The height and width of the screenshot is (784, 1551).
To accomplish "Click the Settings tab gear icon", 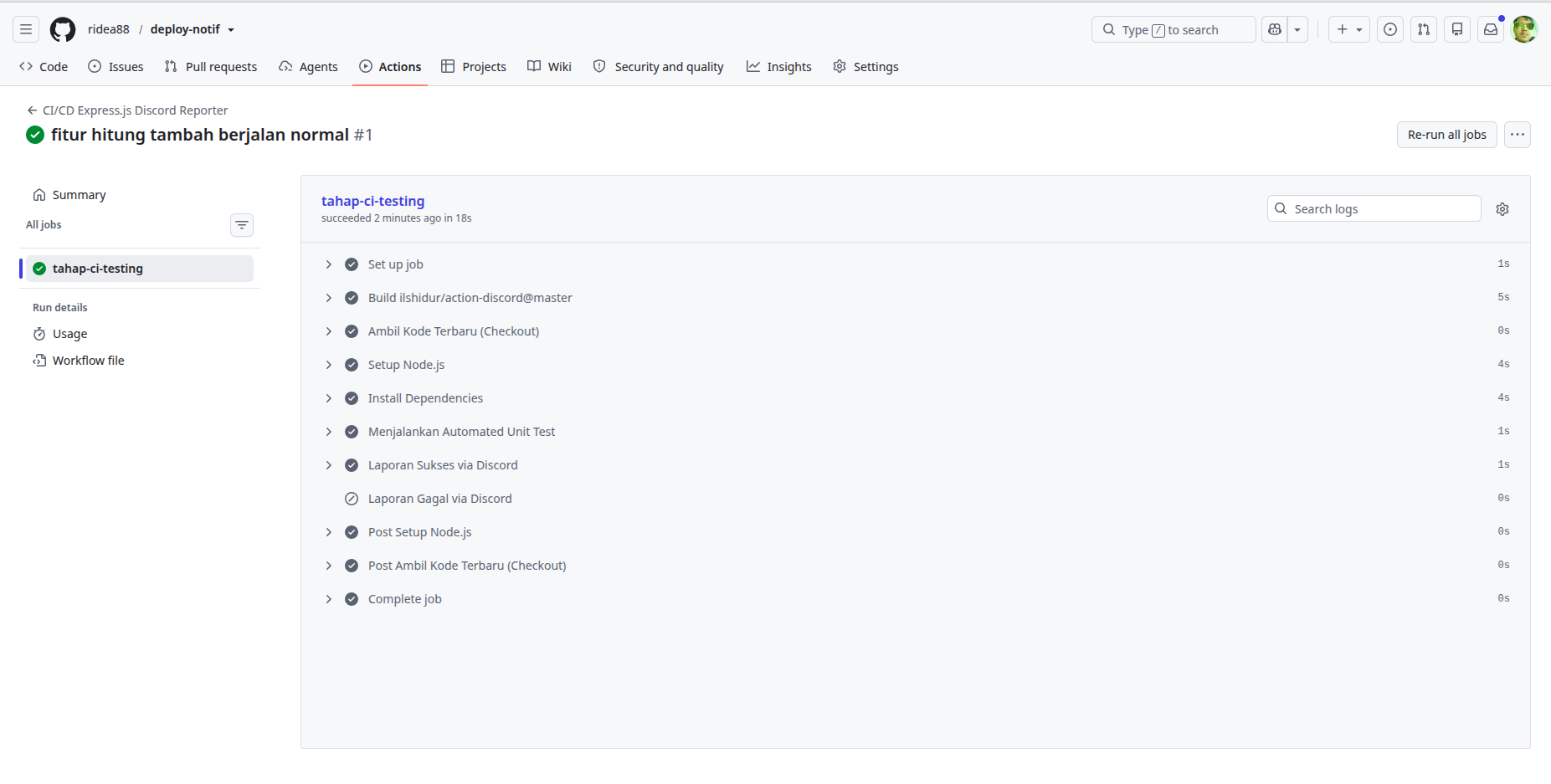I will click(840, 66).
